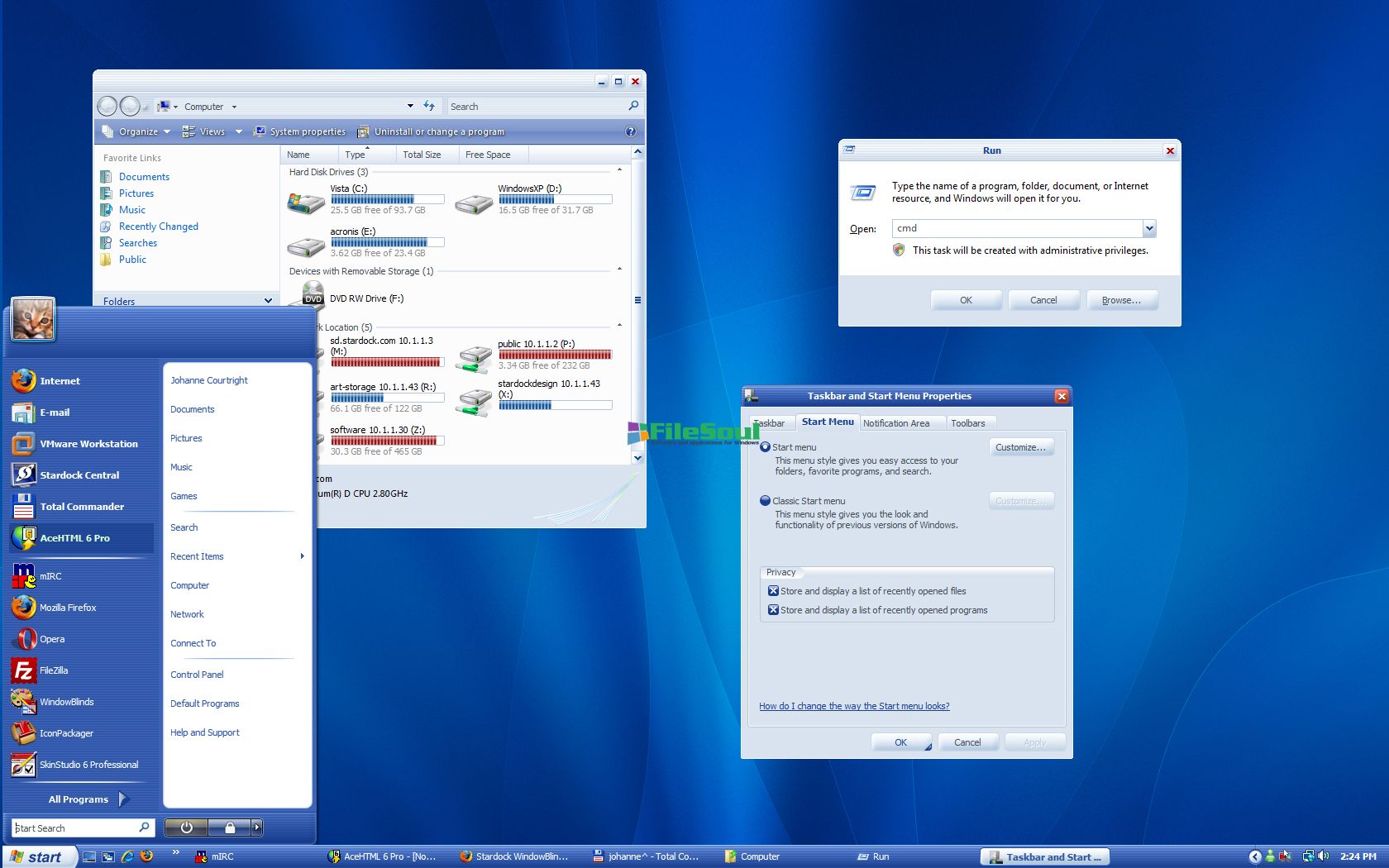Select the Classic Start menu radio button

pyautogui.click(x=766, y=500)
